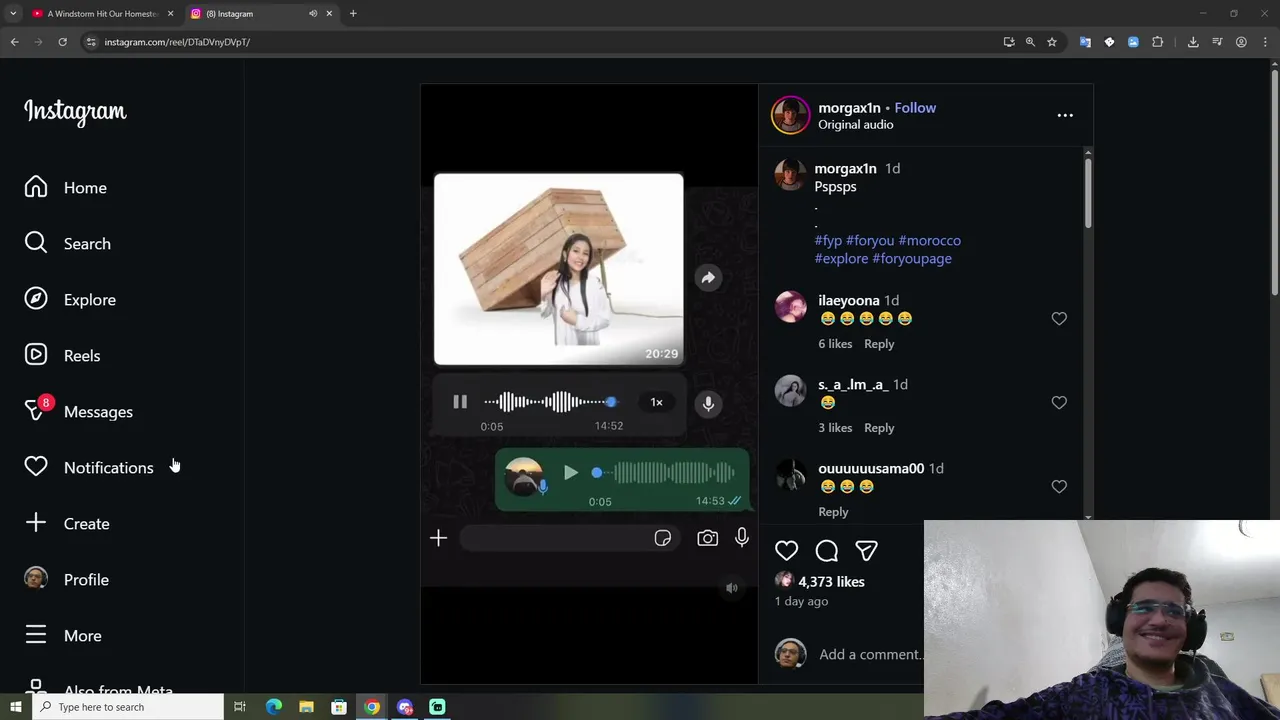Reload the page
Image resolution: width=1280 pixels, height=720 pixels.
62,42
